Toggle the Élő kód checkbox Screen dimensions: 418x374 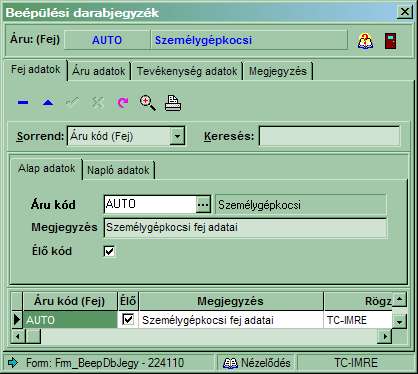coord(109,251)
